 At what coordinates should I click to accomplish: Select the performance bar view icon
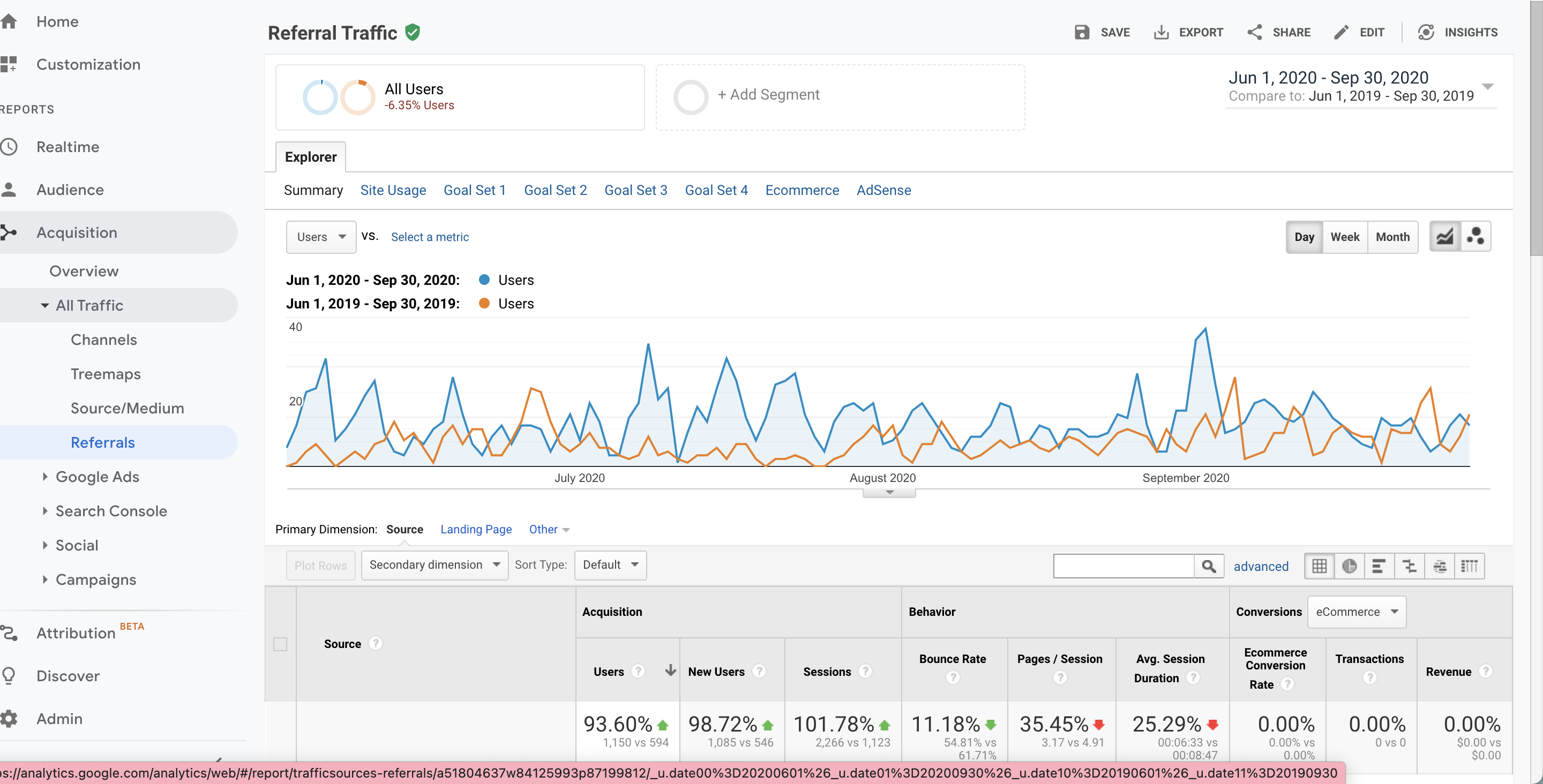coord(1379,566)
